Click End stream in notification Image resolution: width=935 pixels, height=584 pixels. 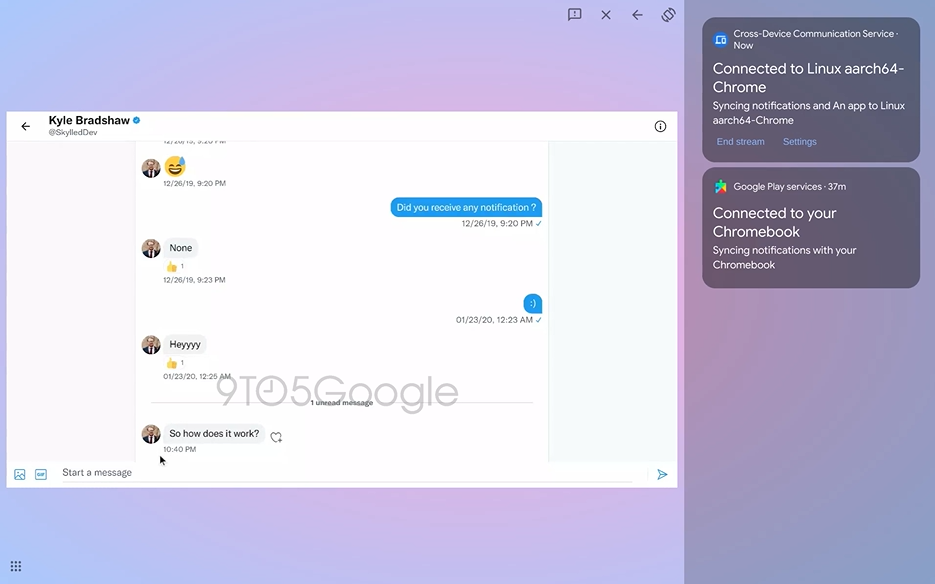click(x=741, y=142)
